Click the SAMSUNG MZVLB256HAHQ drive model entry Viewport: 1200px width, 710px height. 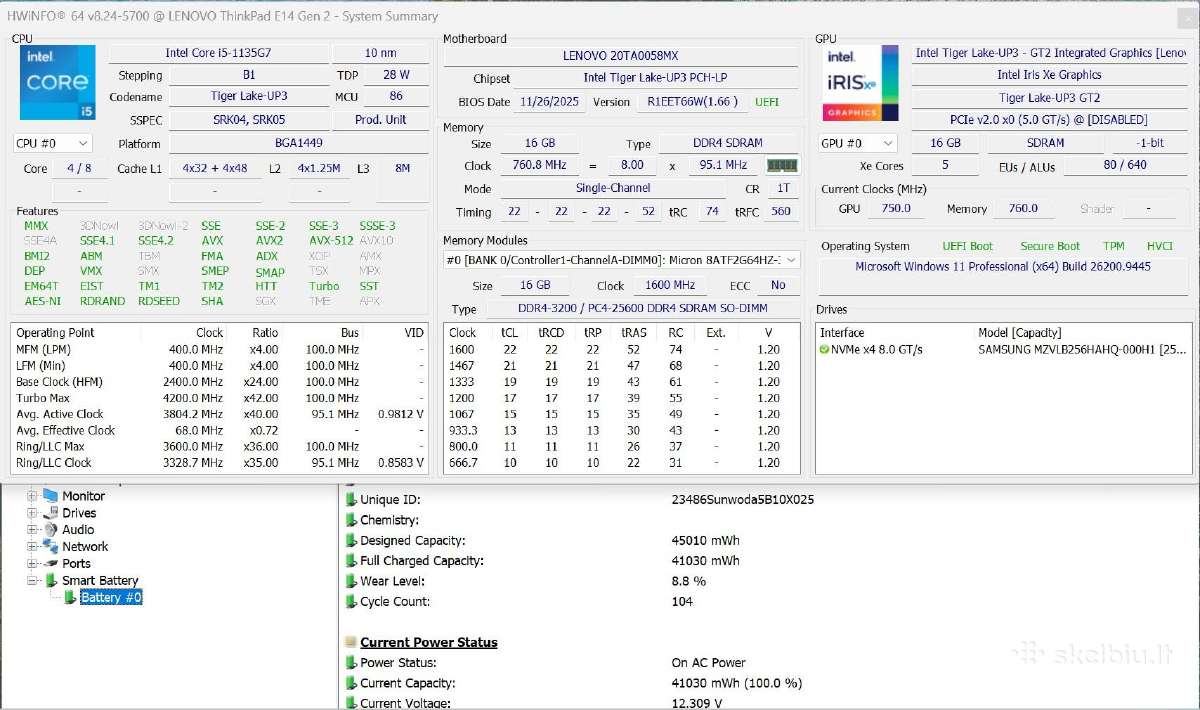point(1084,350)
